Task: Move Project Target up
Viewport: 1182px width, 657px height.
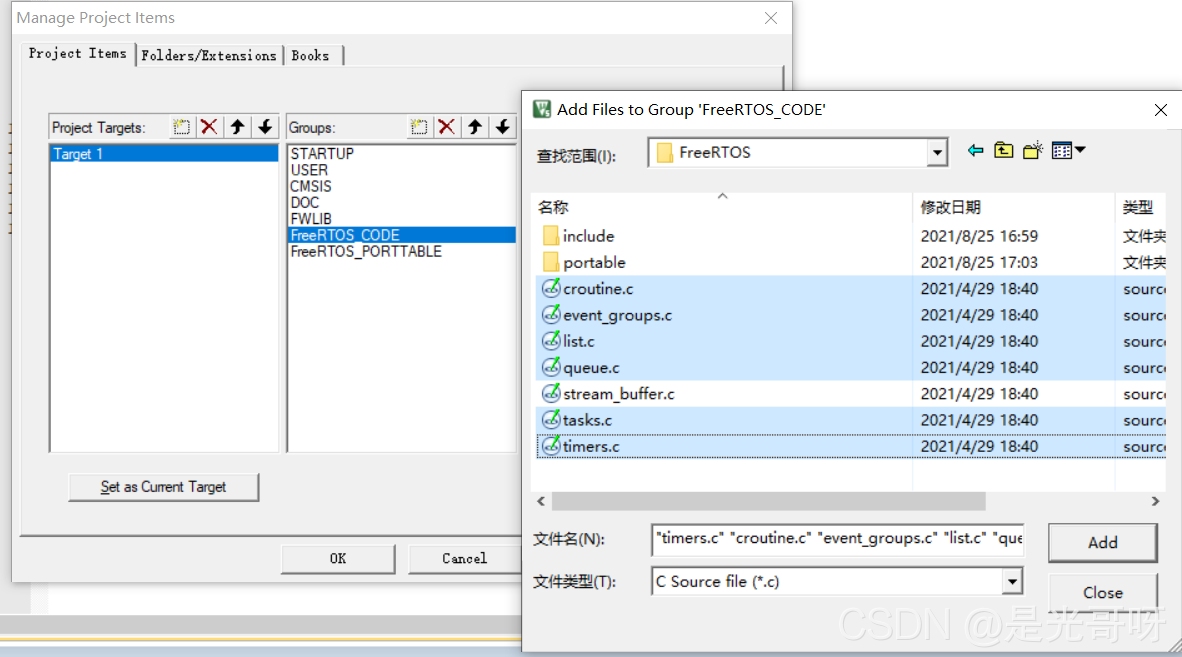Action: click(x=237, y=127)
